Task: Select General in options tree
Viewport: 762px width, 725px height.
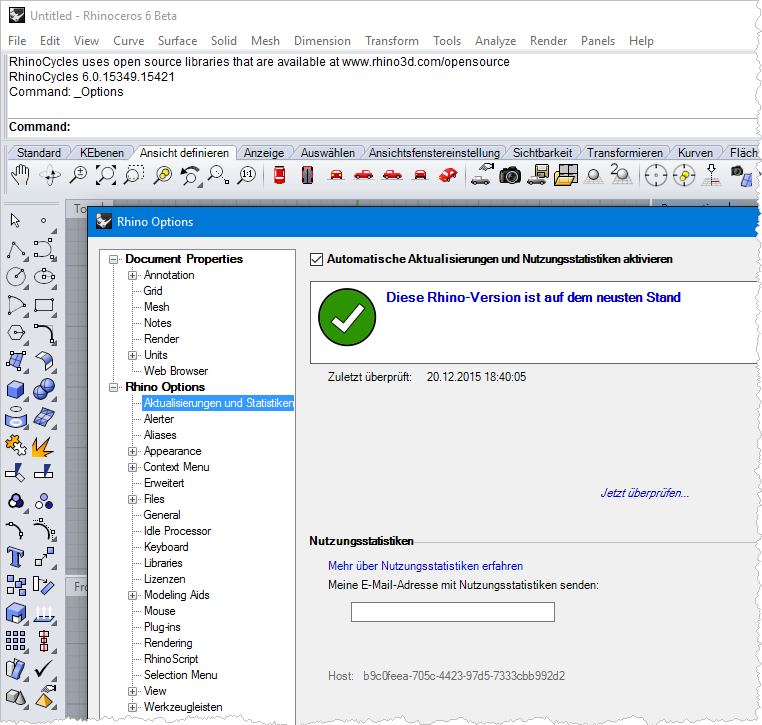Action: [x=162, y=516]
